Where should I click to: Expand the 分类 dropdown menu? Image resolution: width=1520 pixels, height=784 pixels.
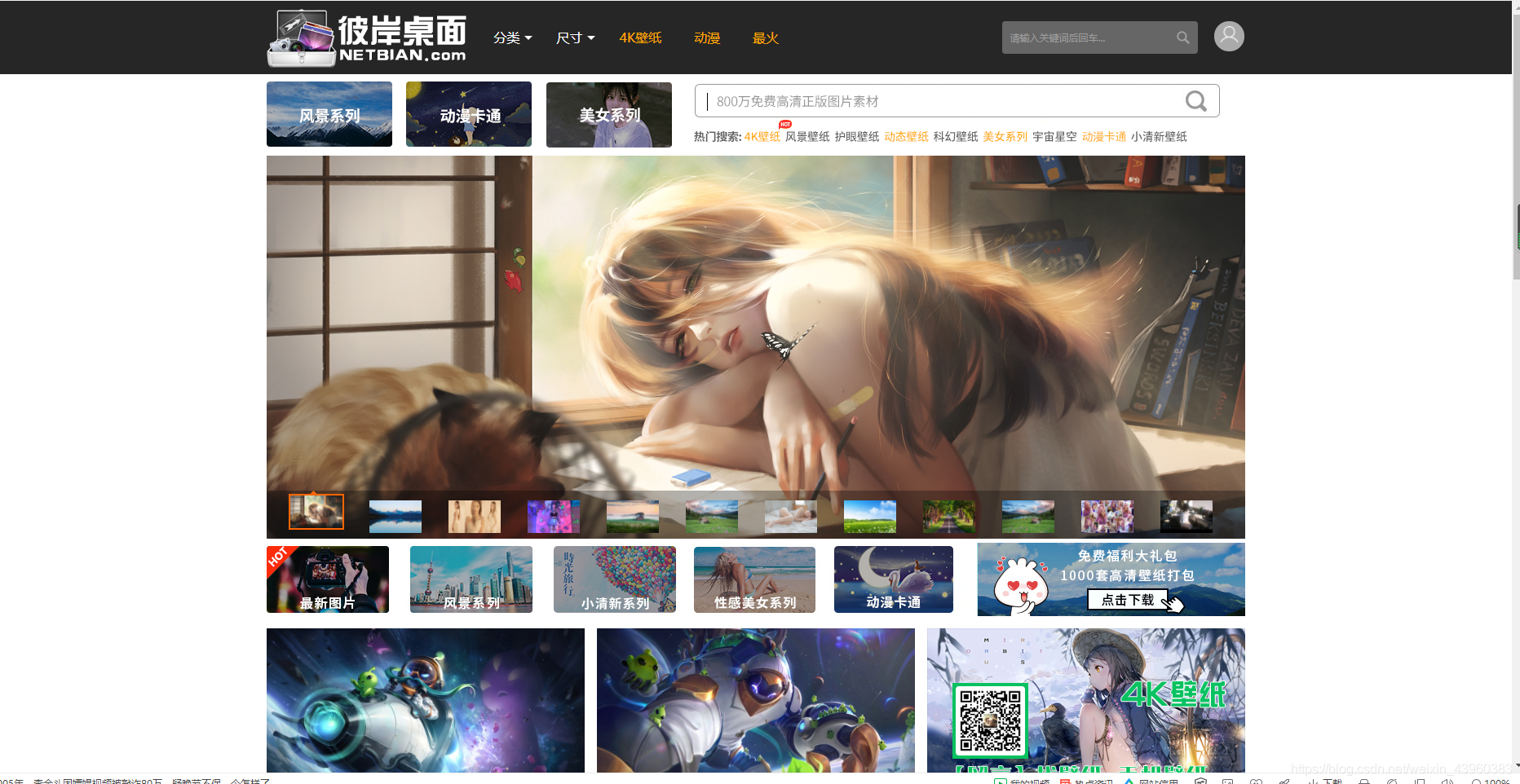pyautogui.click(x=512, y=37)
